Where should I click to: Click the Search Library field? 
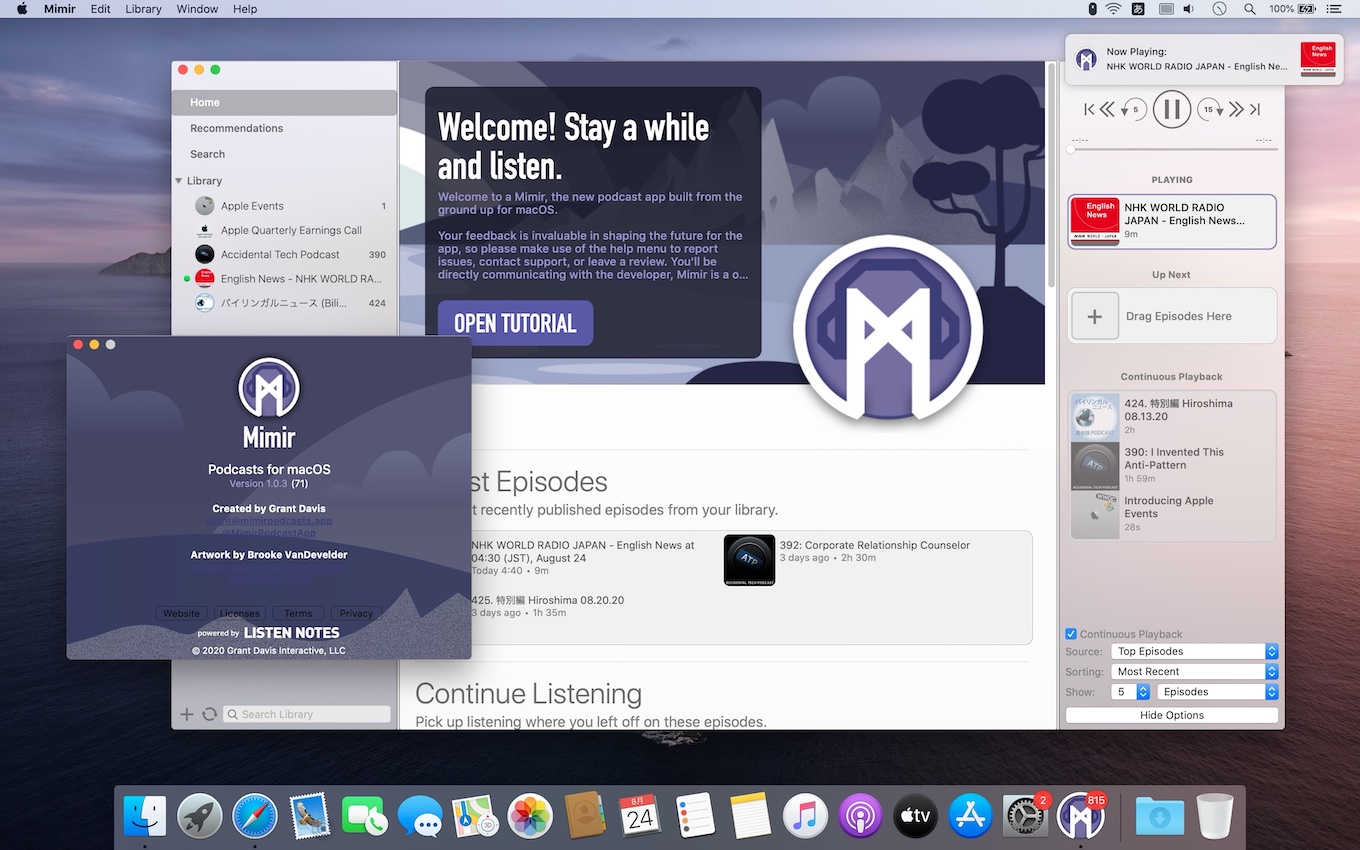tap(307, 714)
